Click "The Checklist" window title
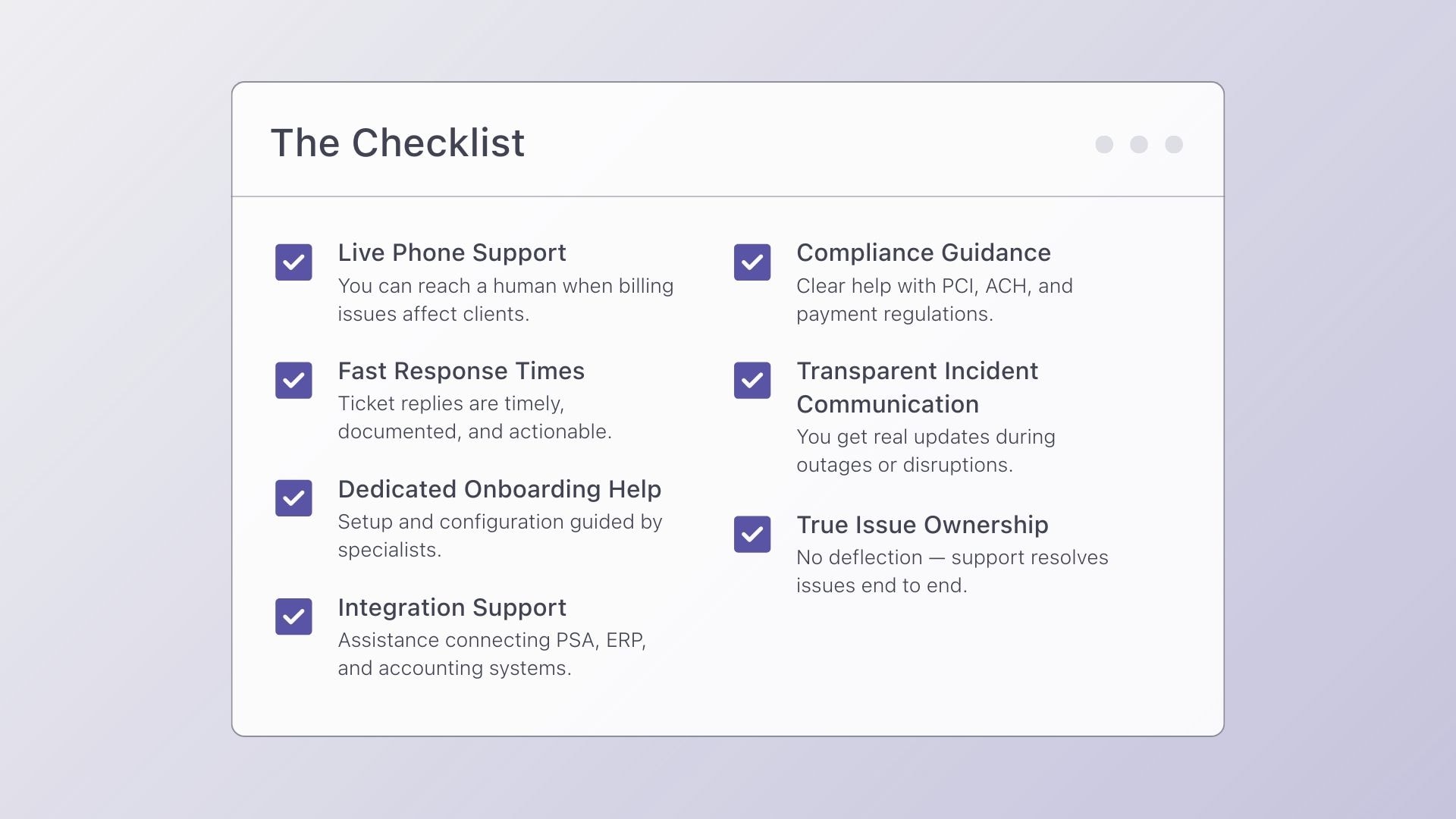 (397, 143)
